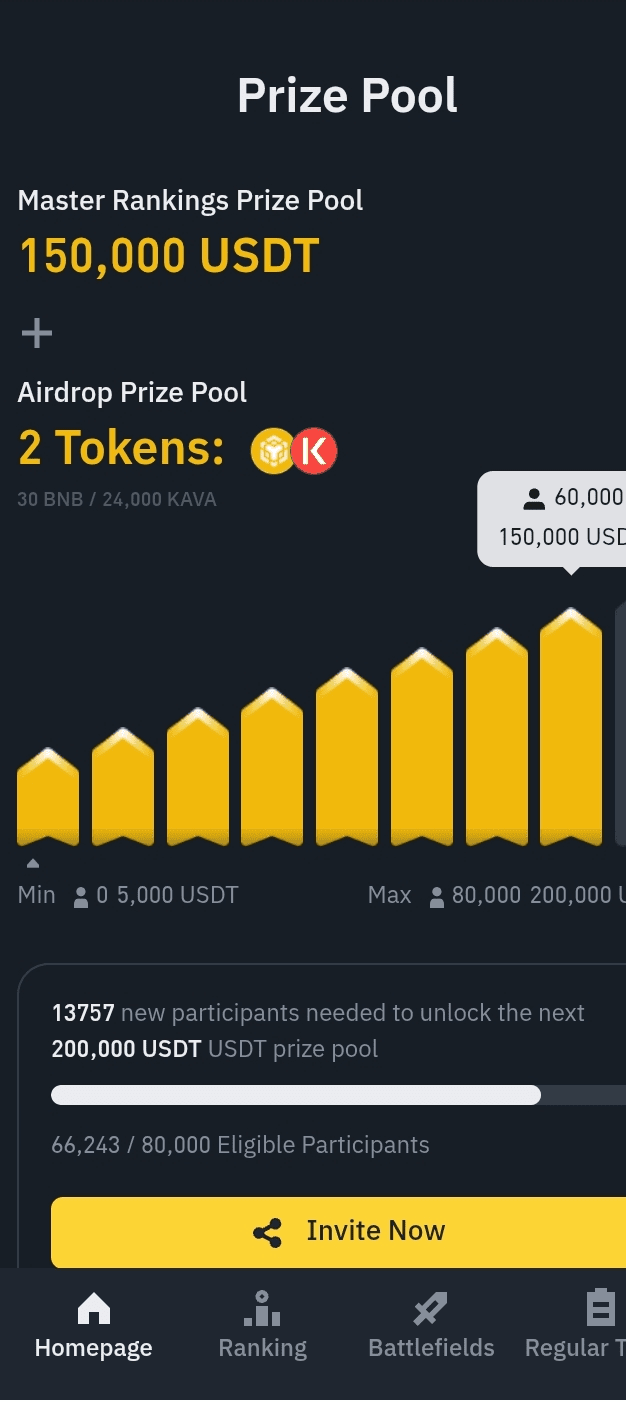Tap the Ranking podium icon
The image size is (626, 1402).
(x=262, y=1308)
